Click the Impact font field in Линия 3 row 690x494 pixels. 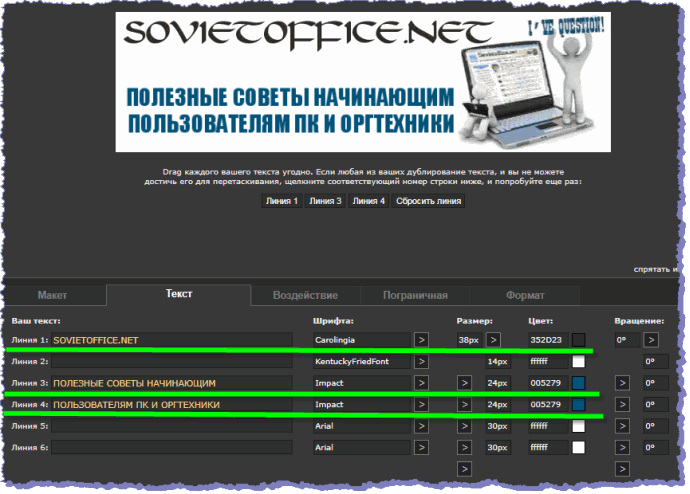362,383
